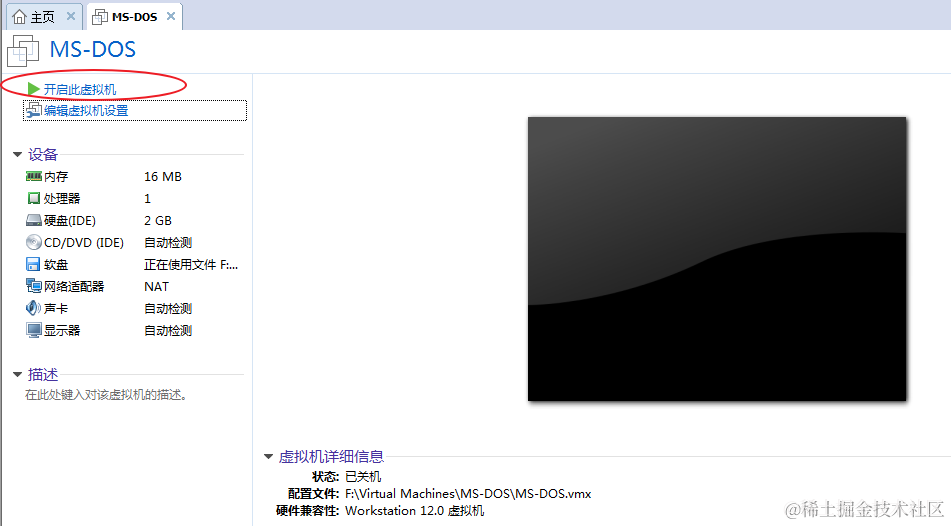Screen dimensions: 951x526
Task: Click the floppy value 正在使用文件 F:...
Action: [190, 265]
